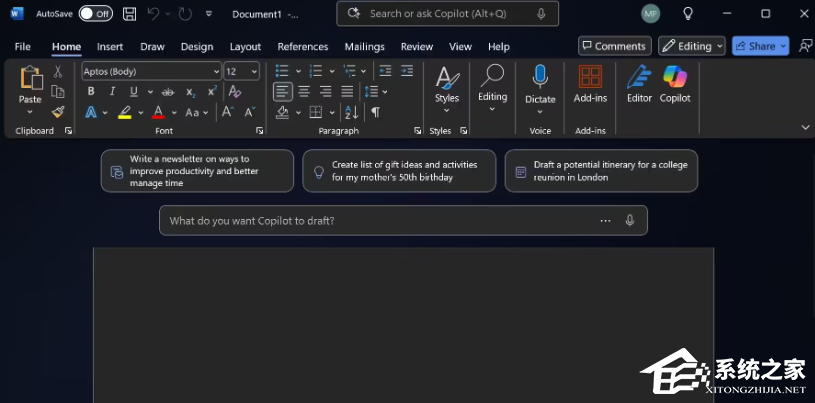Toggle italic formatting

[x=110, y=92]
